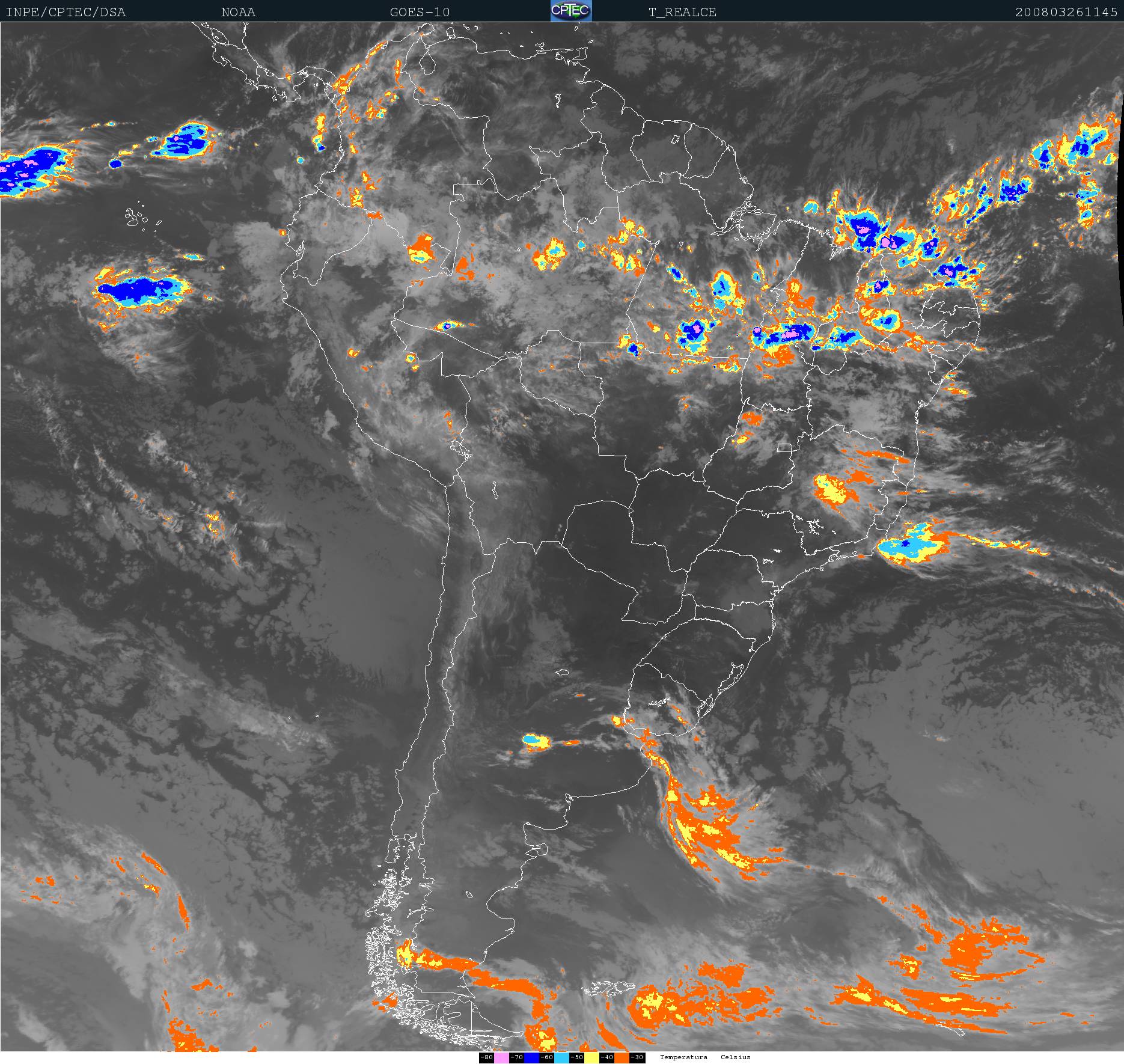Click the Celsius unit label

point(736,1057)
